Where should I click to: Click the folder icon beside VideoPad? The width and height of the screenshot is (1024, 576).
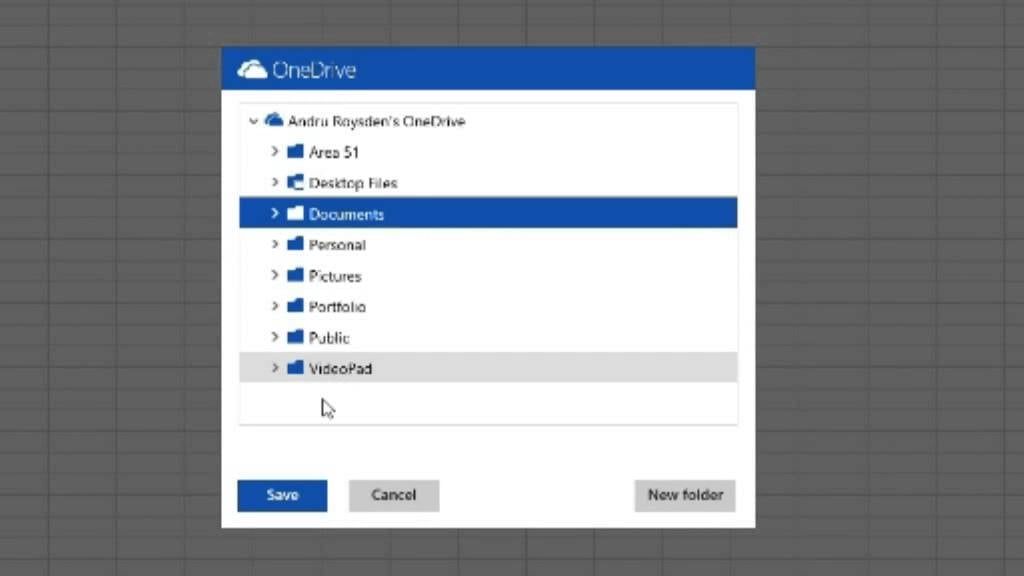[x=295, y=367]
